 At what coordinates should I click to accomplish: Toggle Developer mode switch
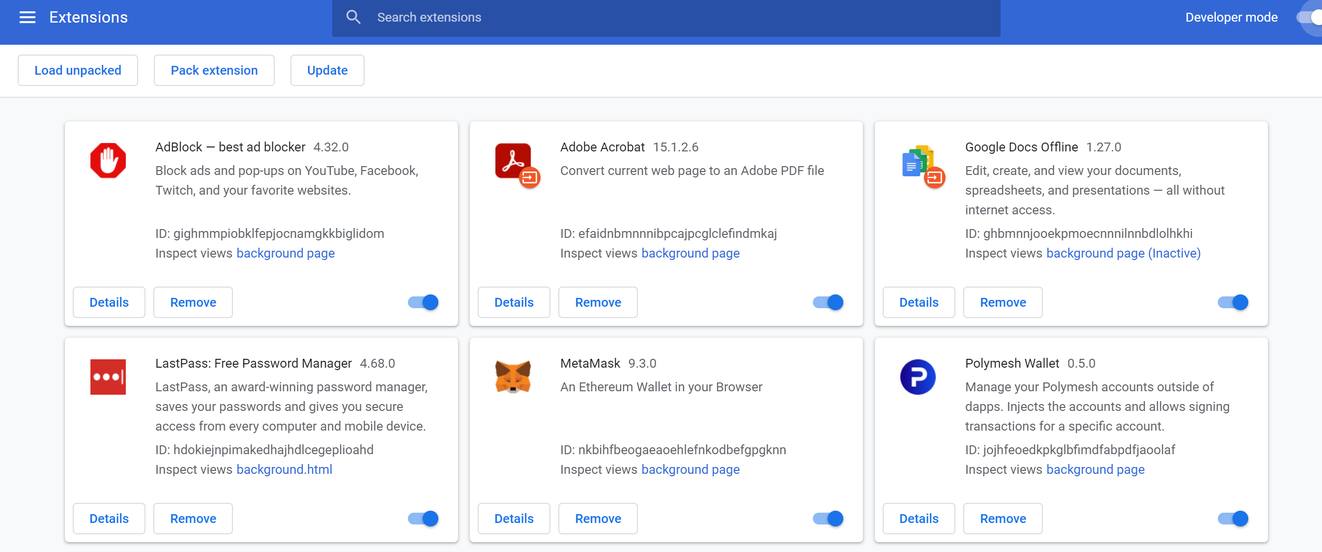pyautogui.click(x=1309, y=17)
